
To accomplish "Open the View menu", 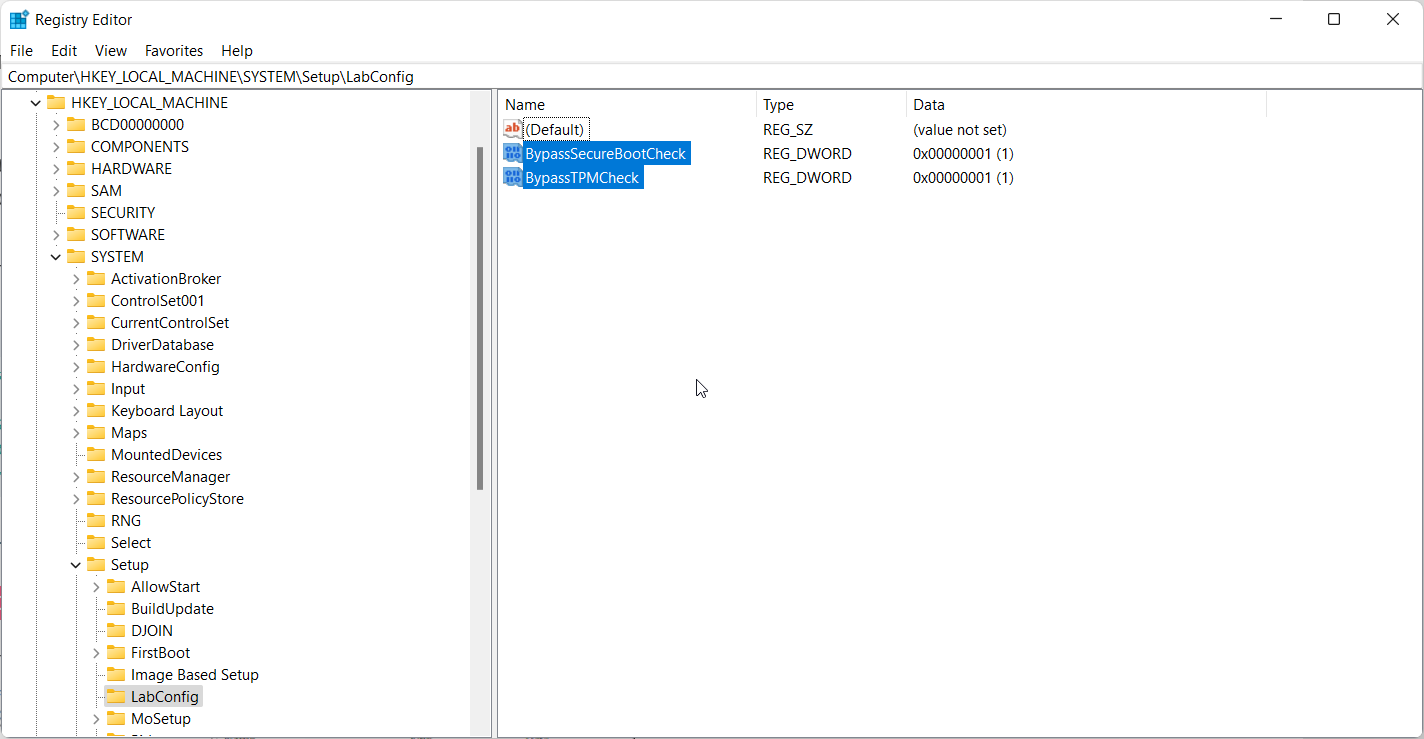I will coord(111,50).
